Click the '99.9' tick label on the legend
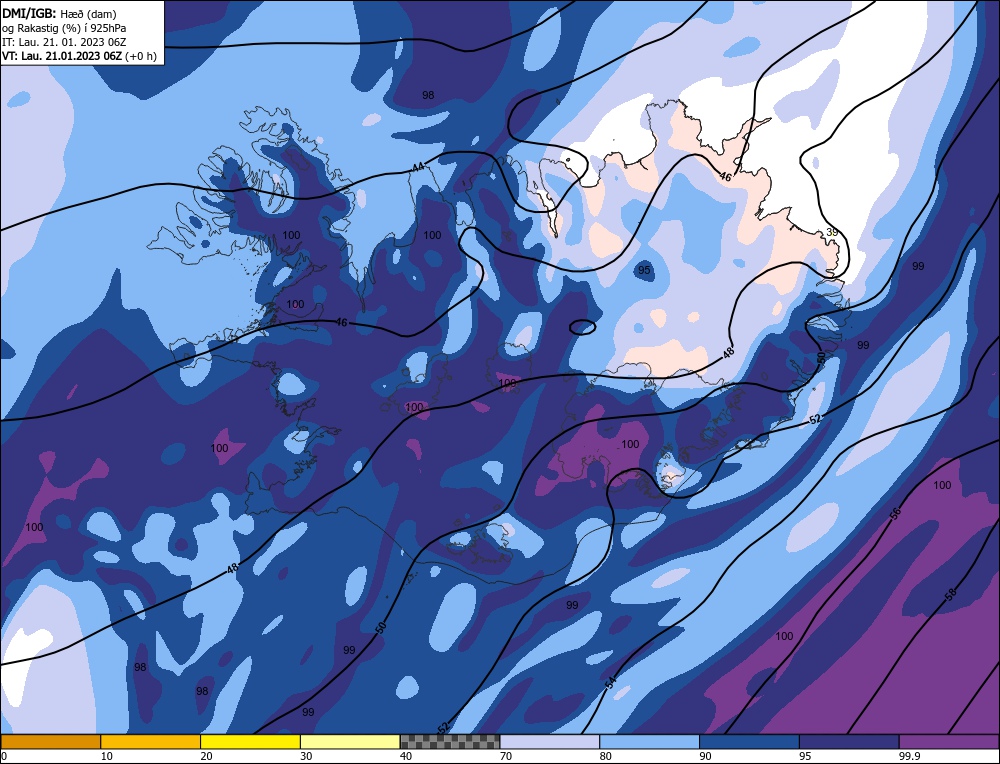The image size is (1000, 764). (908, 756)
